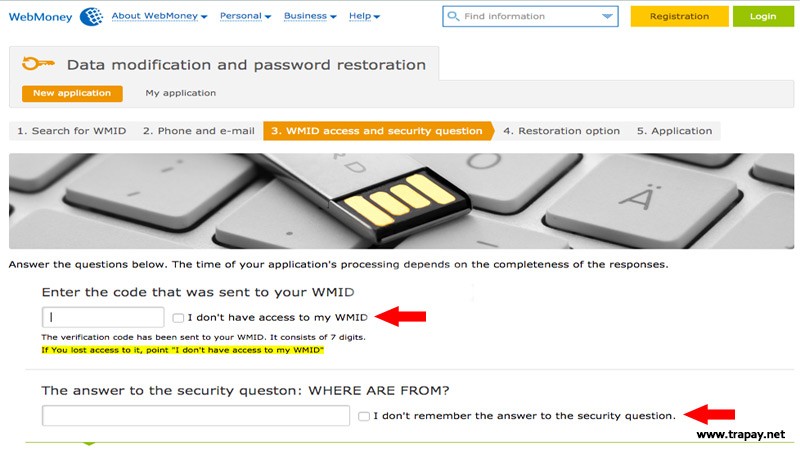Viewport: 800px width, 450px height.
Task: Click the yellow Registration button
Action: tap(679, 17)
